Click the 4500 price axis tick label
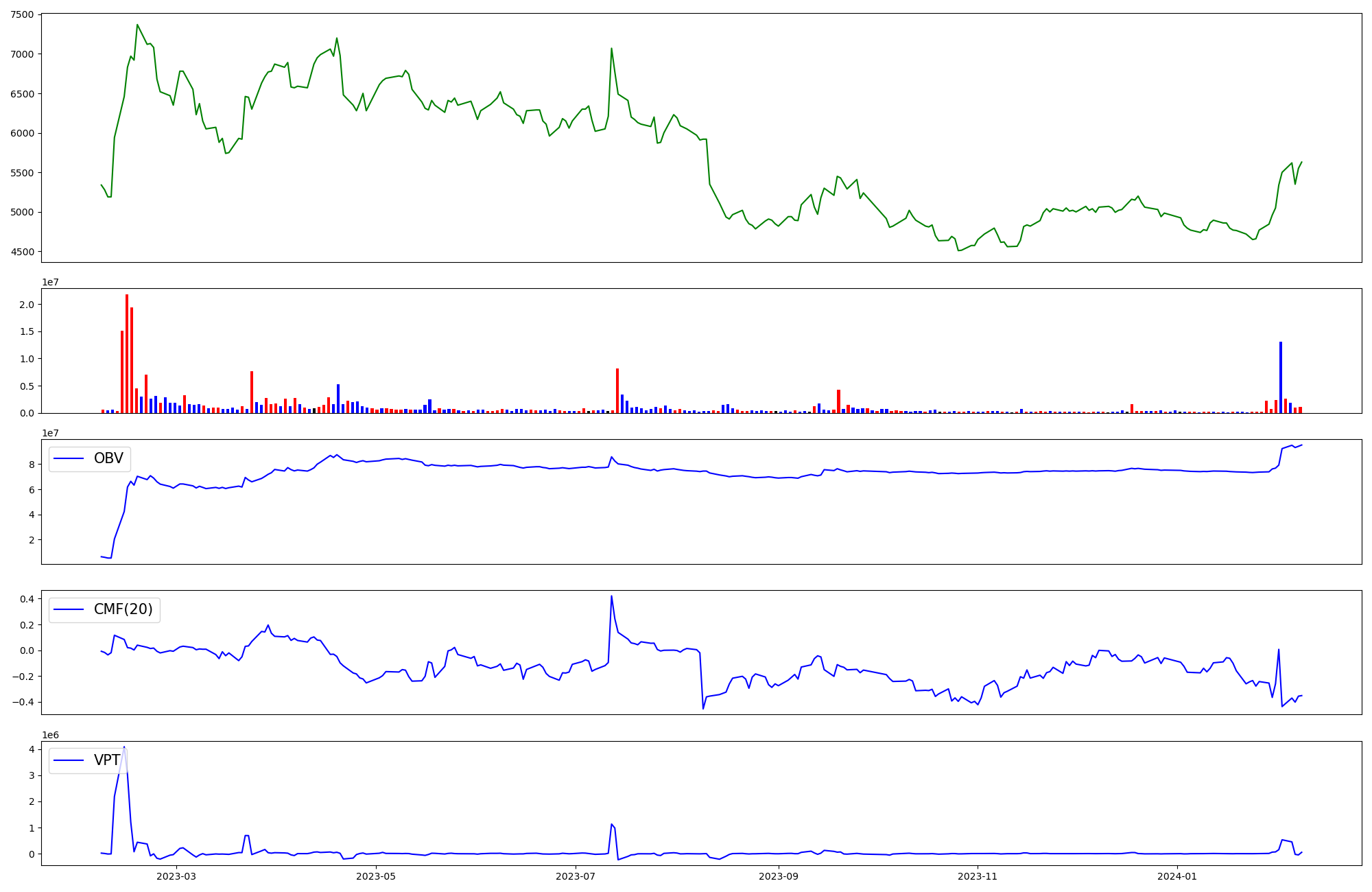The width and height of the screenshot is (1372, 892). pyautogui.click(x=22, y=252)
